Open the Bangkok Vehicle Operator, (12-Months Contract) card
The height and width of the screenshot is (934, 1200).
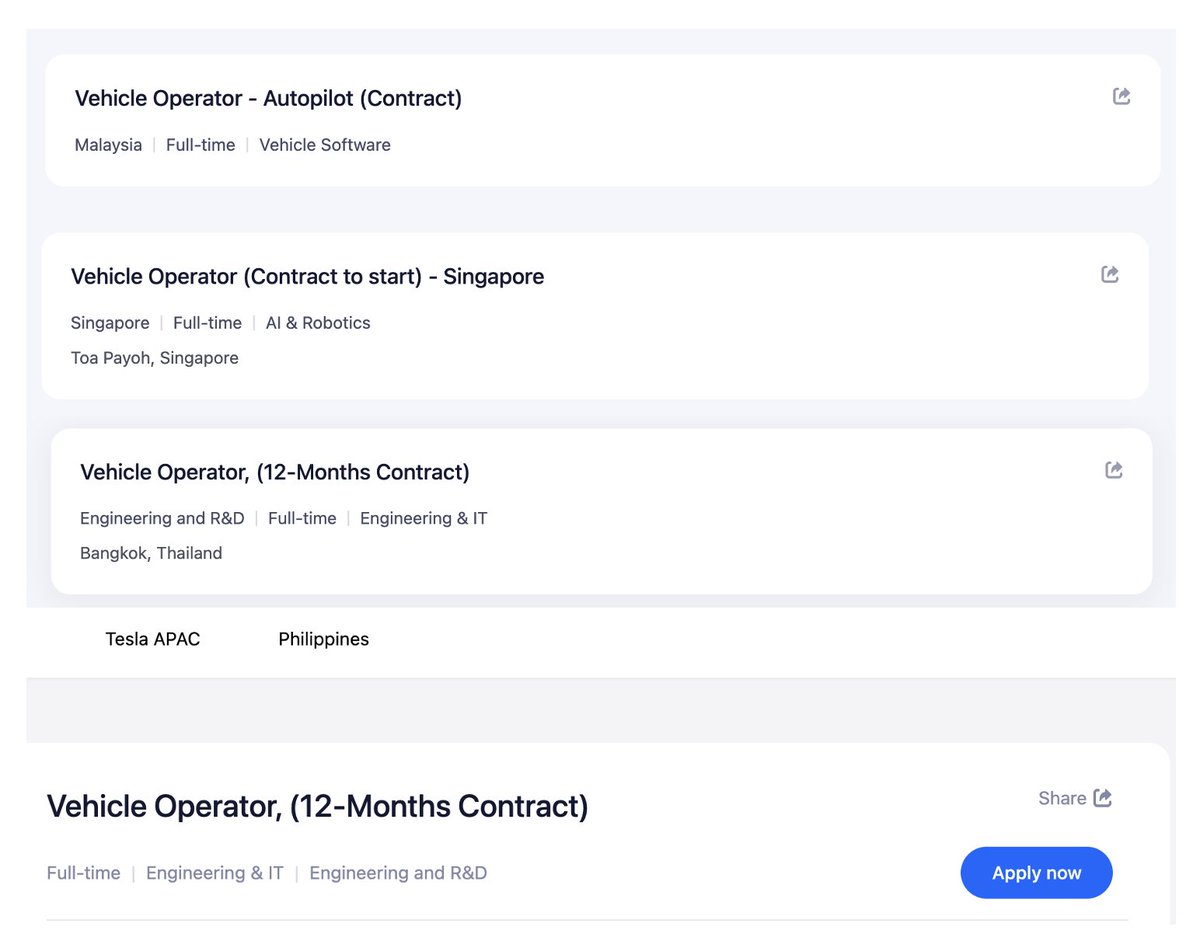pos(275,472)
